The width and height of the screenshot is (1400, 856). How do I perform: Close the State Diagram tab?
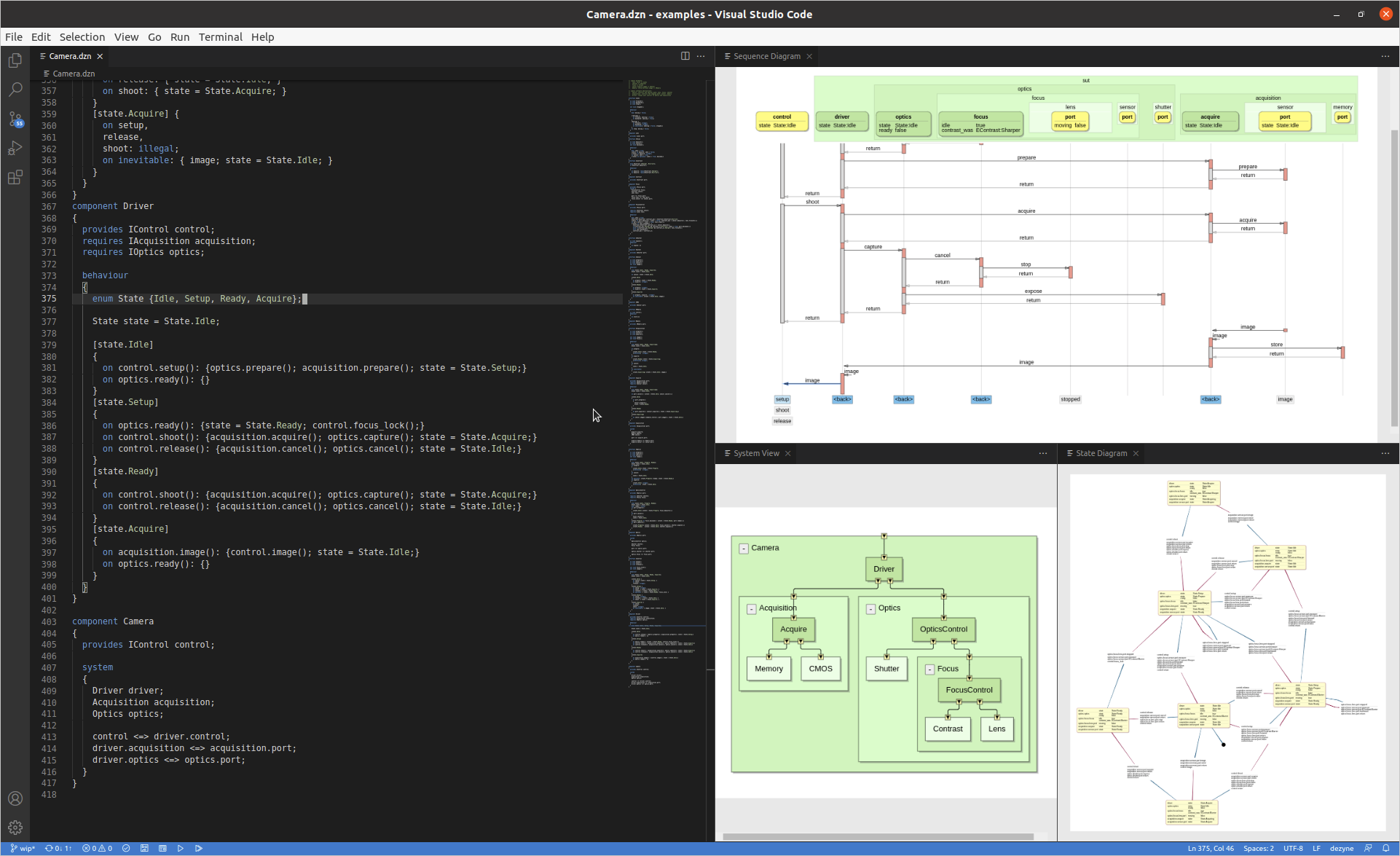[1136, 453]
